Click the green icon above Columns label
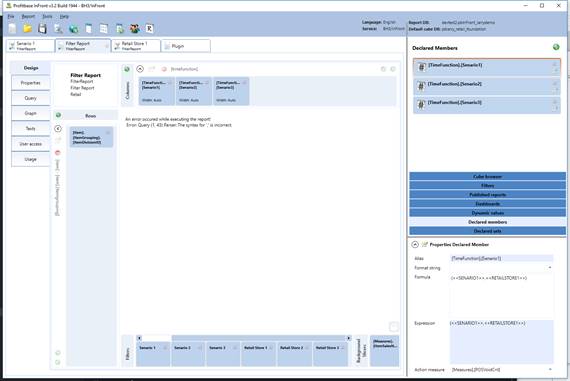Viewport: 570px width, 381px height. click(127, 69)
